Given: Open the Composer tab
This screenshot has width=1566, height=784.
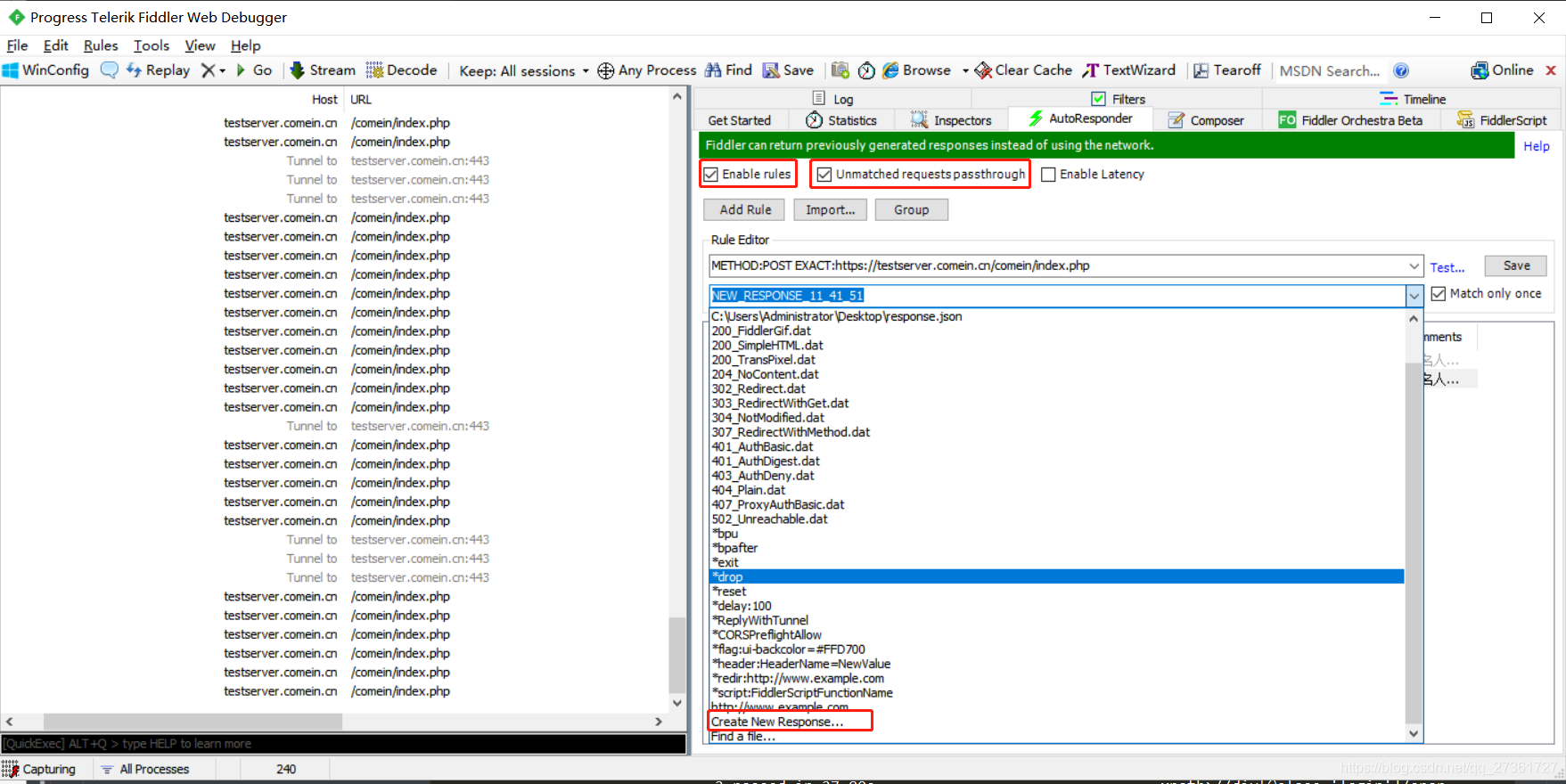Looking at the screenshot, I should pyautogui.click(x=1206, y=120).
